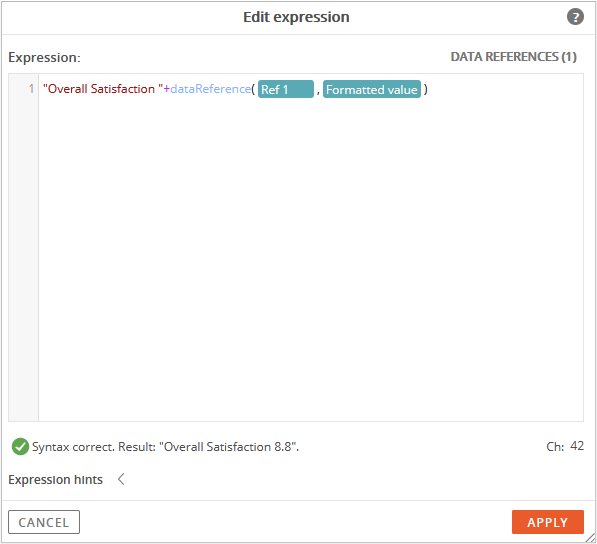Viewport: 597px width, 544px height.
Task: Click the APPLY button
Action: point(548,522)
